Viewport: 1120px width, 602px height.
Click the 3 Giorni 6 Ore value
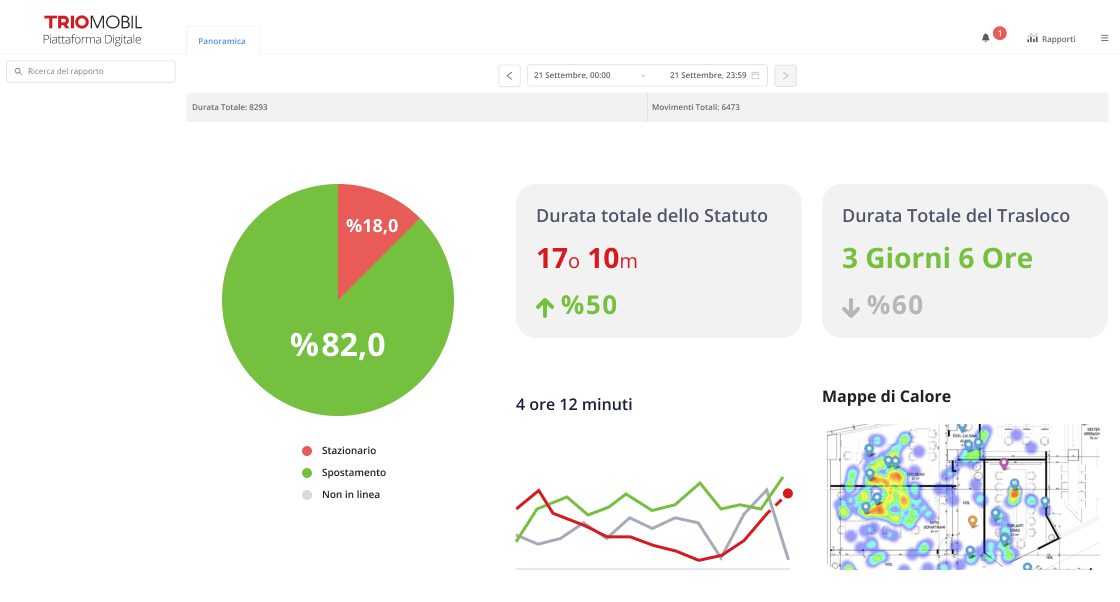[x=937, y=259]
